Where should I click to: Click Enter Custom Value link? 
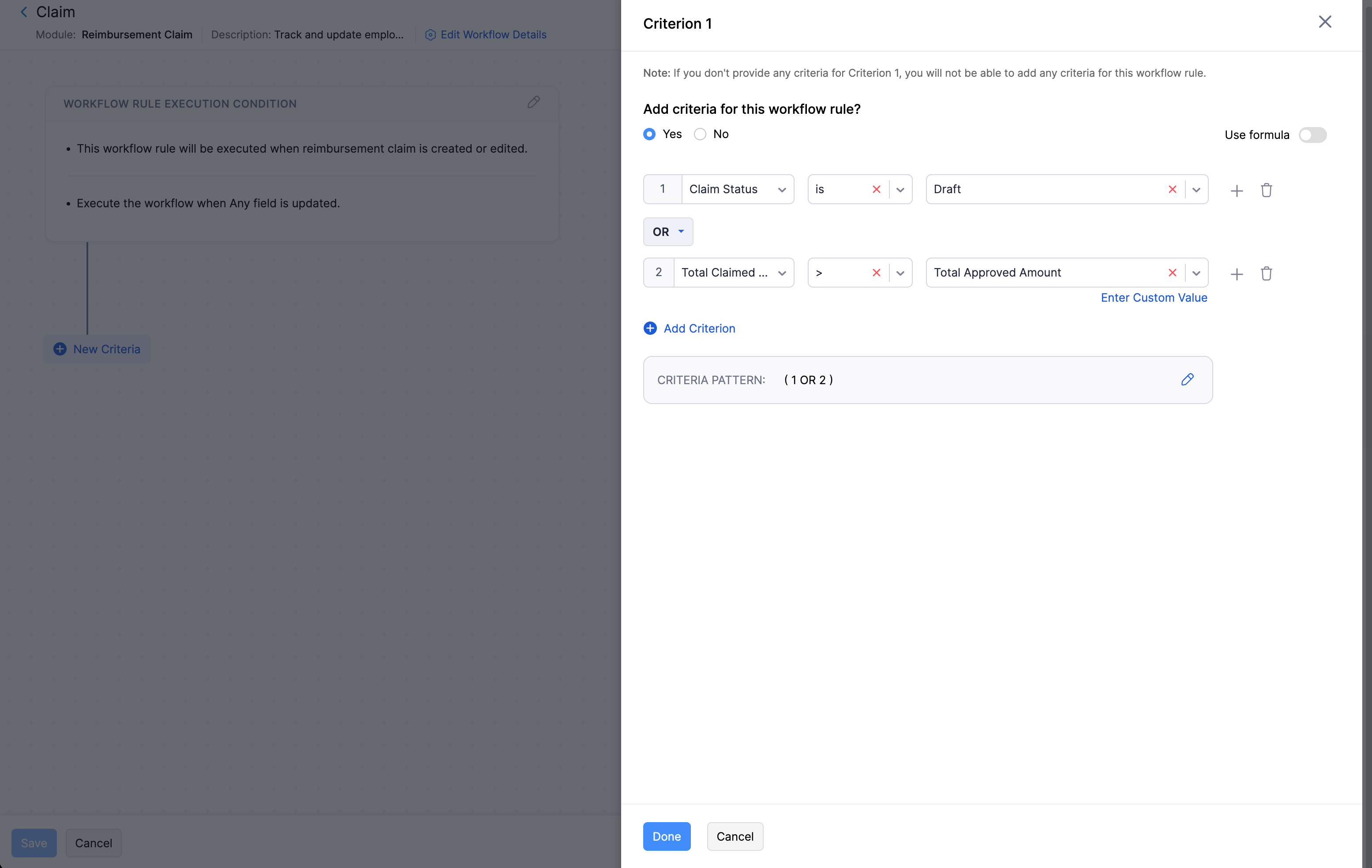click(1154, 297)
